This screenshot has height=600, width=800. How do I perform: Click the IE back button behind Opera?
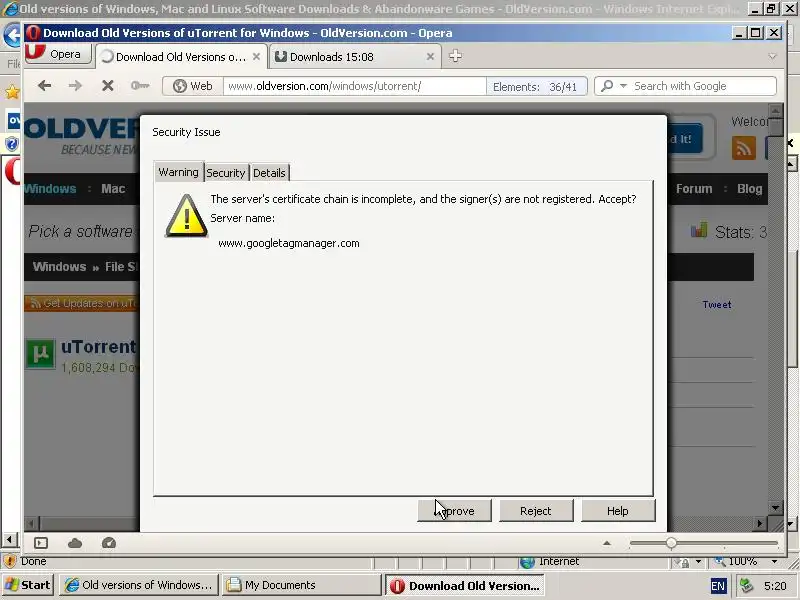pyautogui.click(x=11, y=36)
